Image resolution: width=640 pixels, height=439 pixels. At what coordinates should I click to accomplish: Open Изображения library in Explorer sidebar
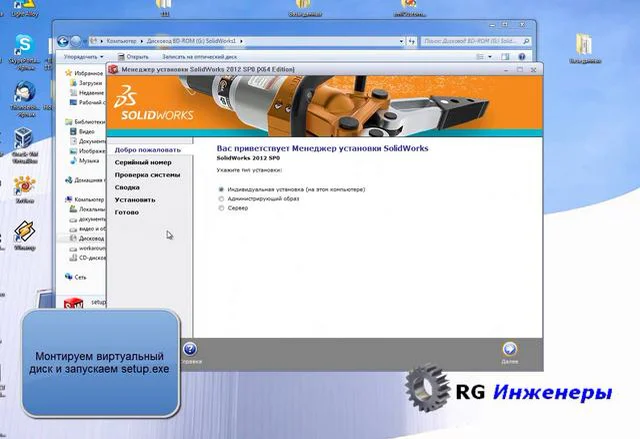click(x=92, y=151)
